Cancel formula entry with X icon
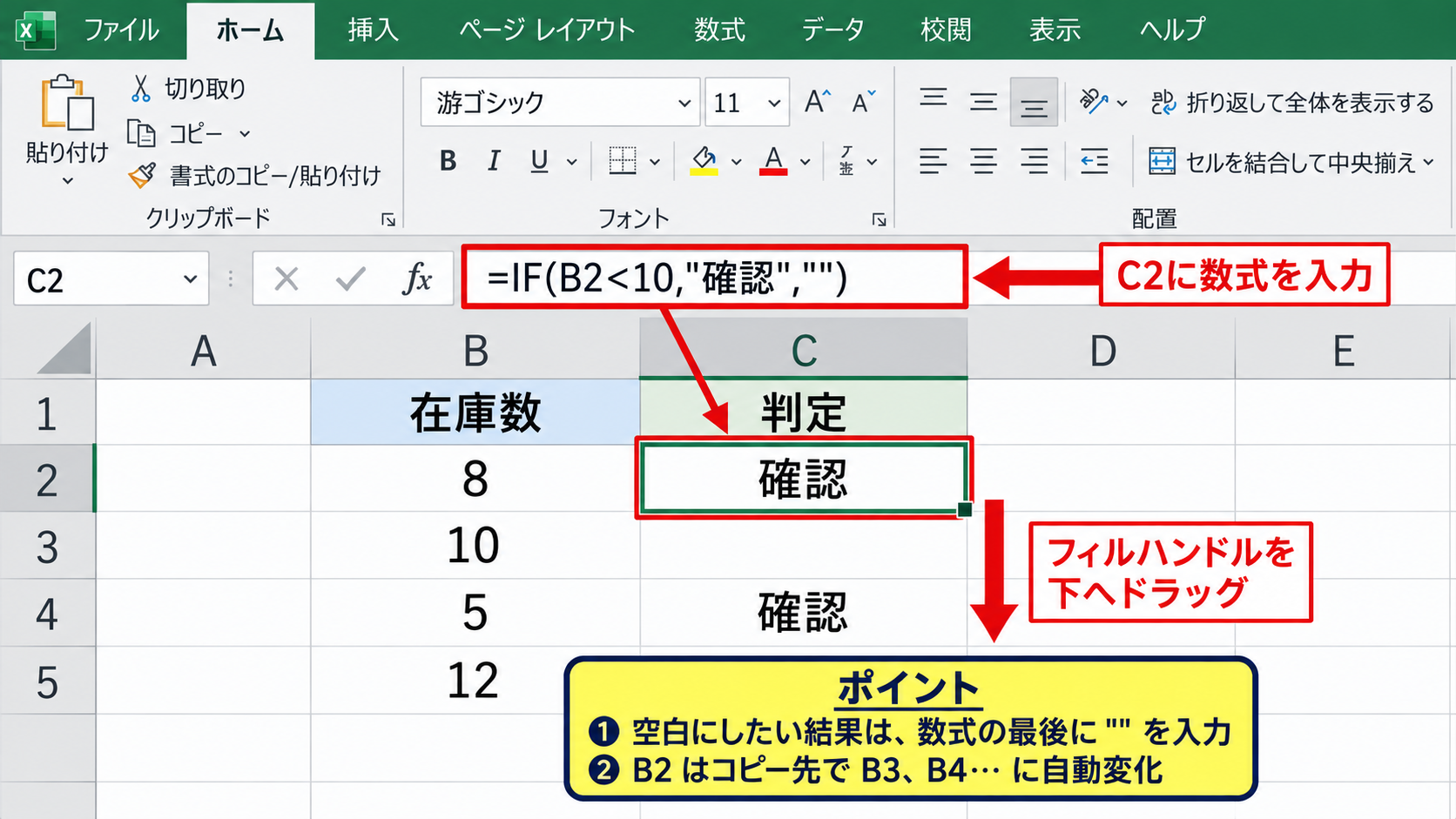The image size is (1456, 819). (x=286, y=279)
